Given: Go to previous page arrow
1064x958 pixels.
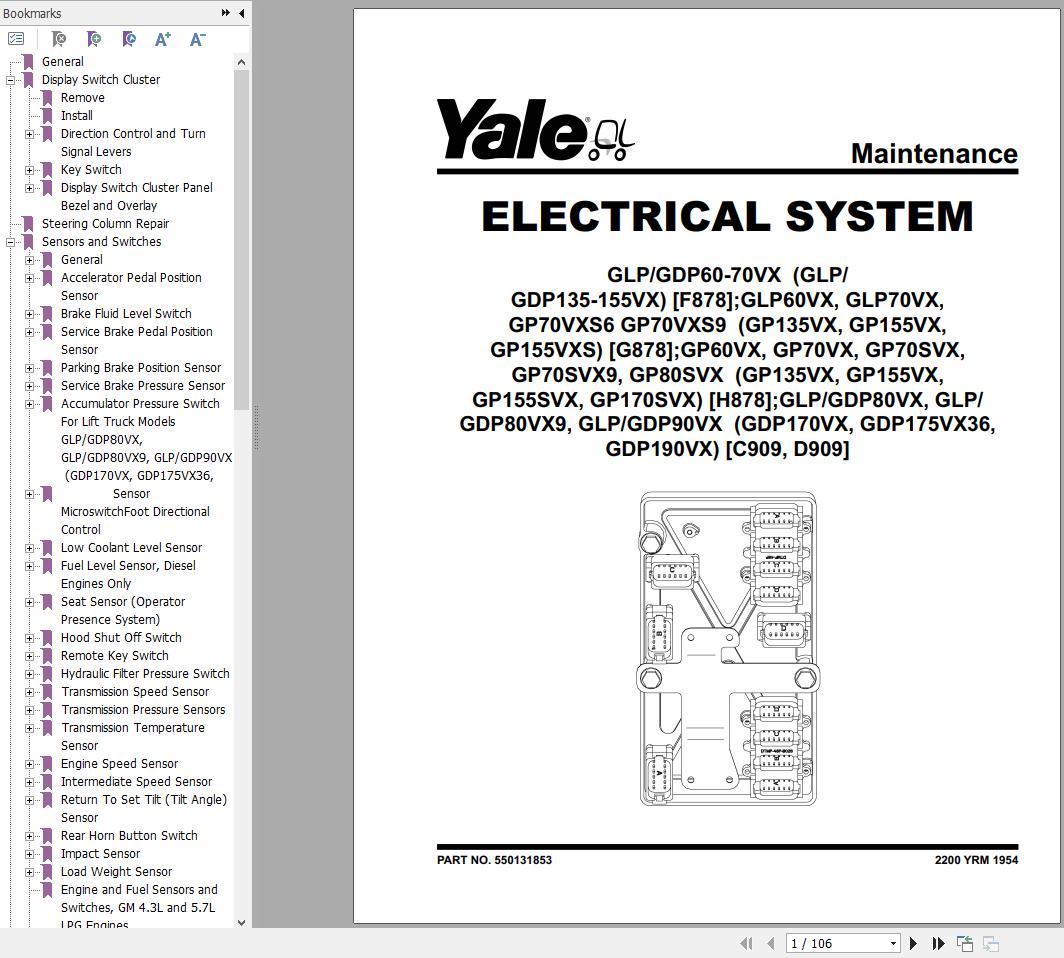Looking at the screenshot, I should click(770, 943).
